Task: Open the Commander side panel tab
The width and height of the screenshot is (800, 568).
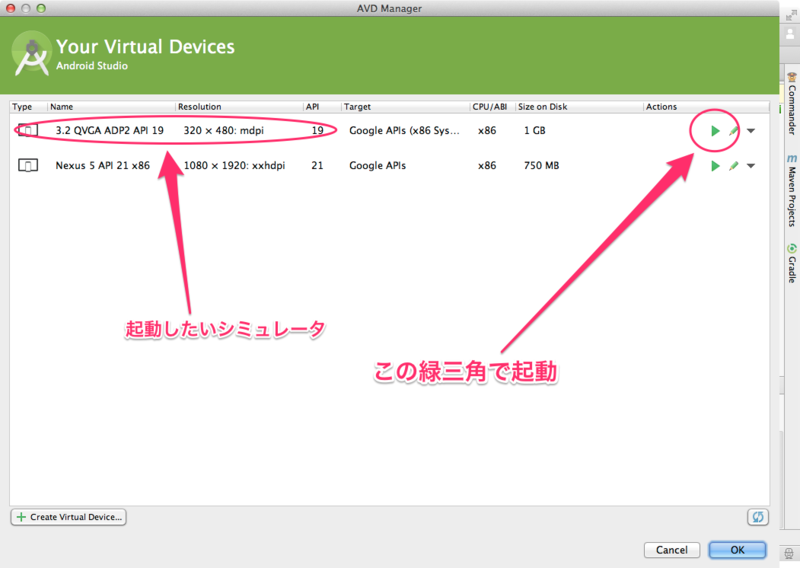Action: [791, 104]
